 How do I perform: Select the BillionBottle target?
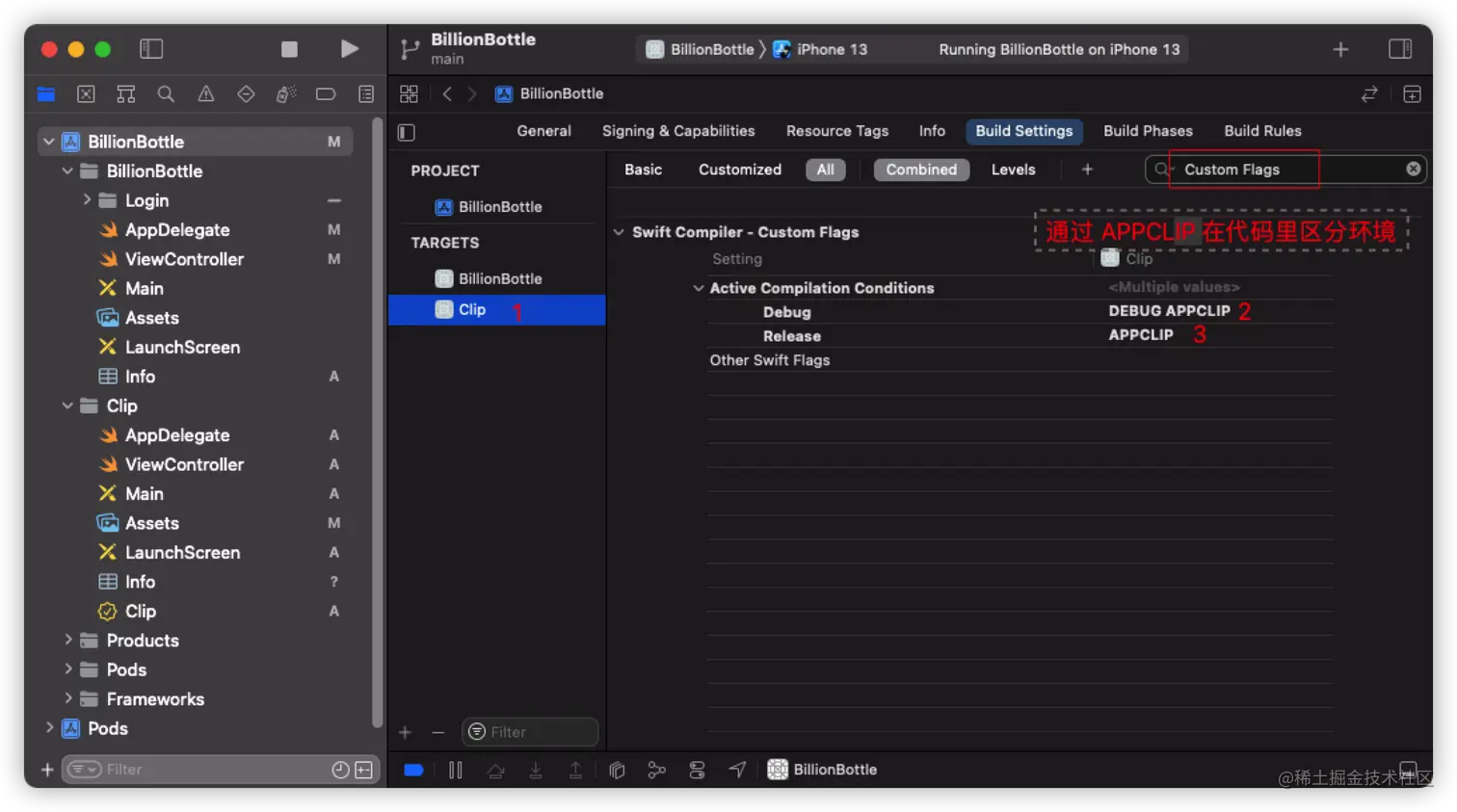(497, 278)
